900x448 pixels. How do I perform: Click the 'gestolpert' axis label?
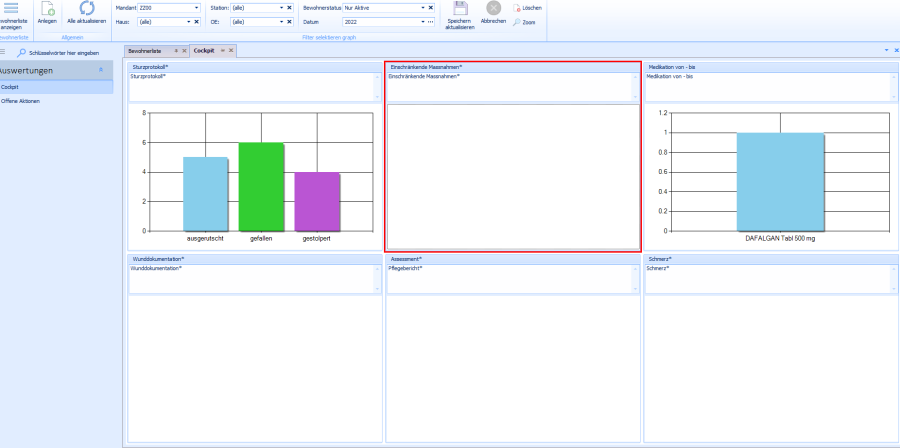317,239
